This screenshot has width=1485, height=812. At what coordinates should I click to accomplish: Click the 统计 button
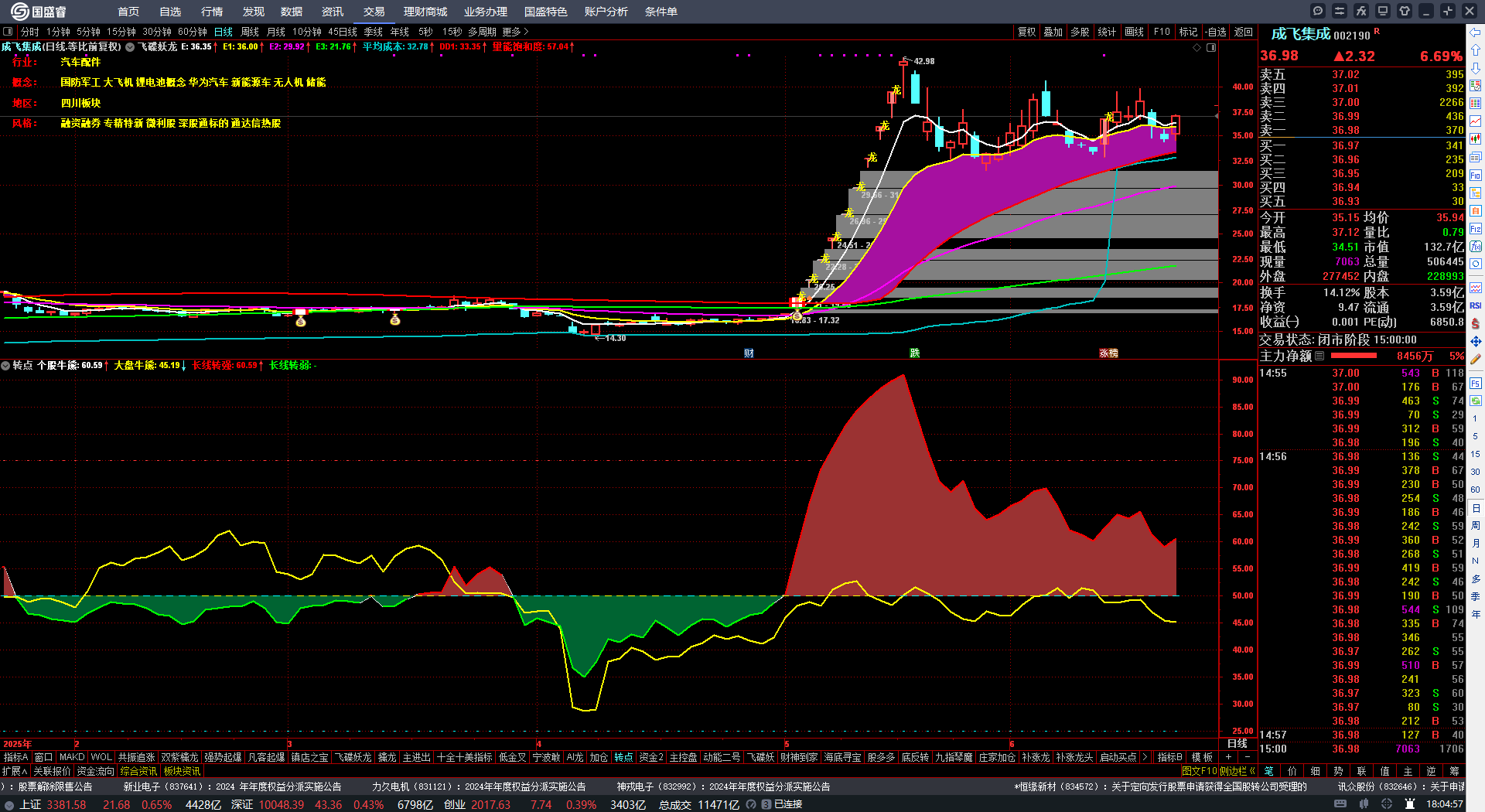pyautogui.click(x=1108, y=32)
